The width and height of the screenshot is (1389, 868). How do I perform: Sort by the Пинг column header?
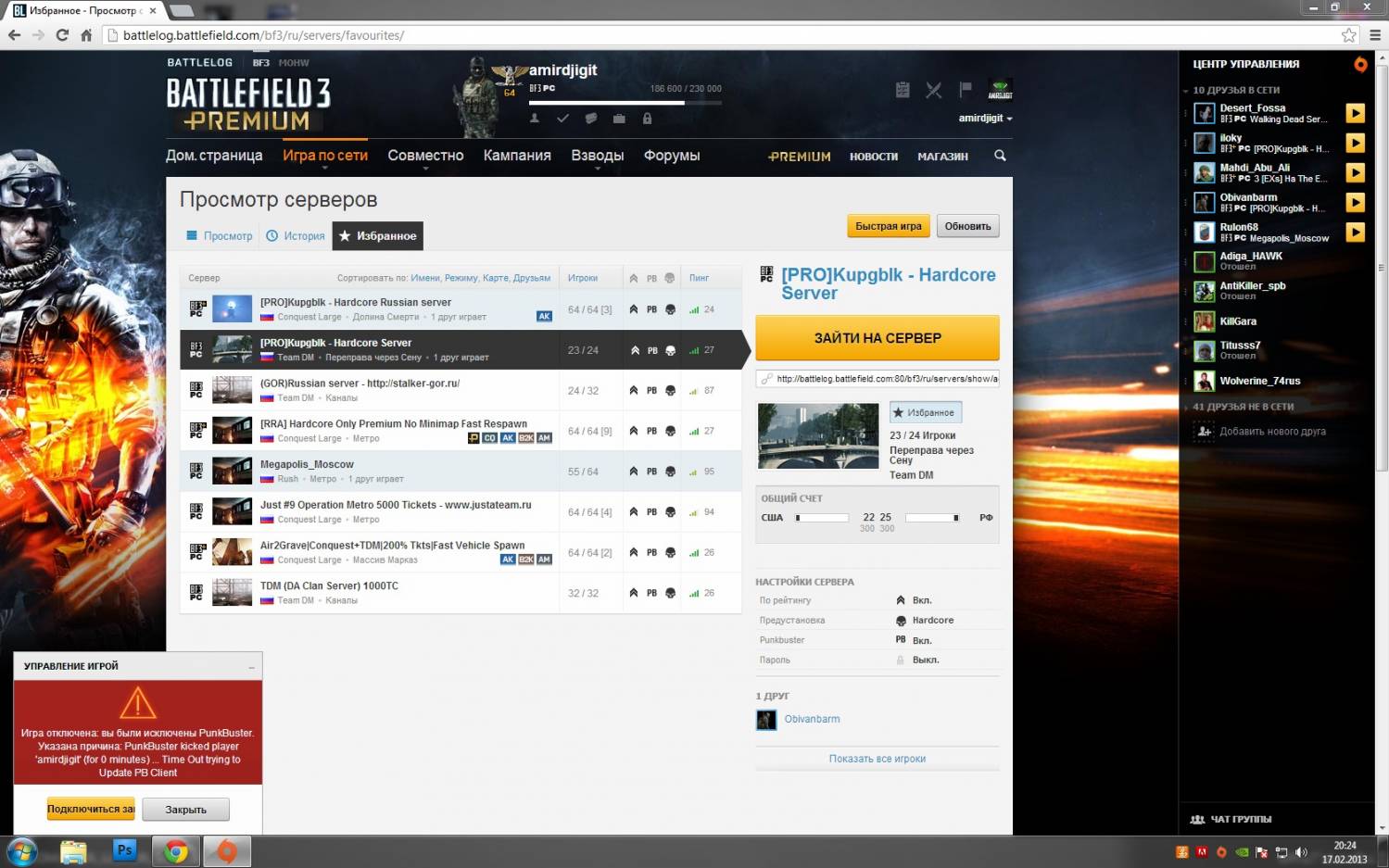699,278
